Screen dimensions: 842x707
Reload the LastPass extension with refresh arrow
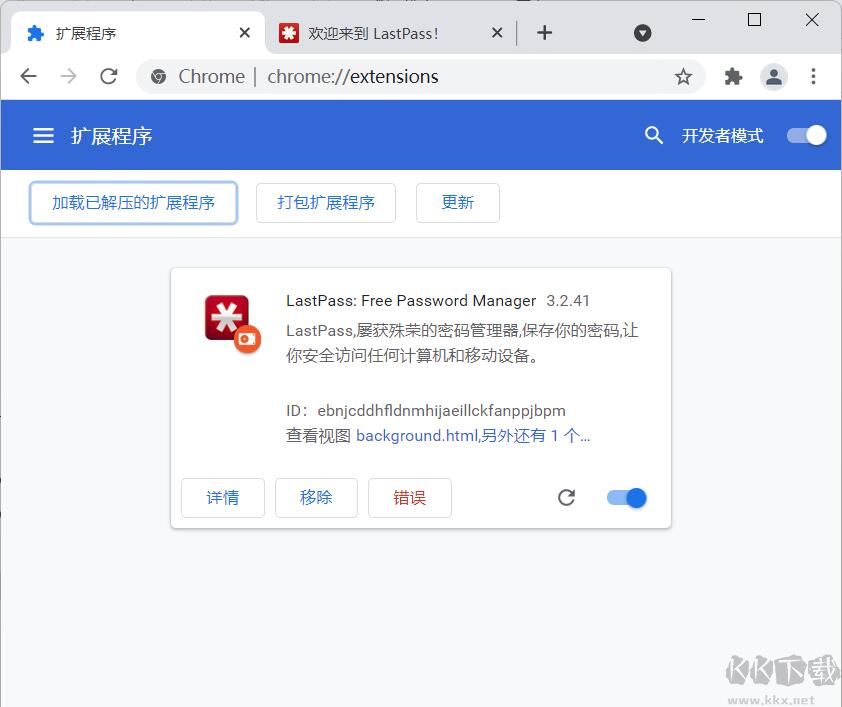[x=566, y=497]
